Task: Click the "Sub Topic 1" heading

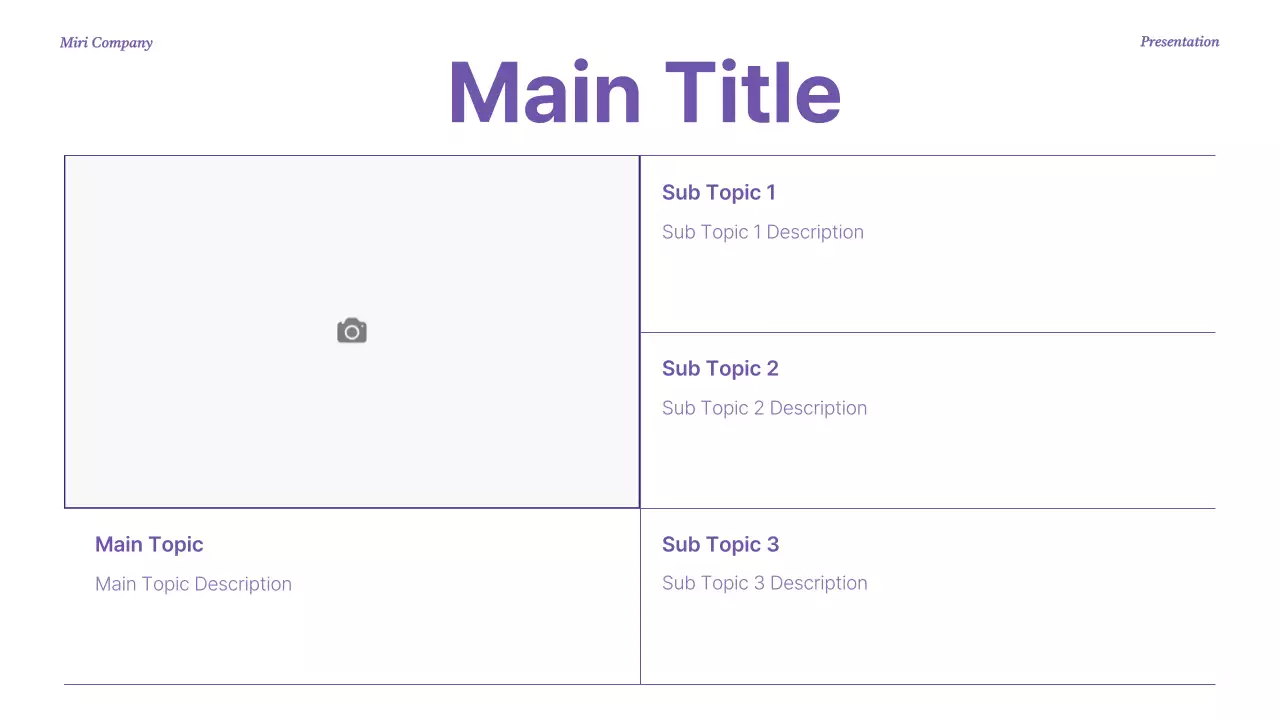Action: click(718, 193)
